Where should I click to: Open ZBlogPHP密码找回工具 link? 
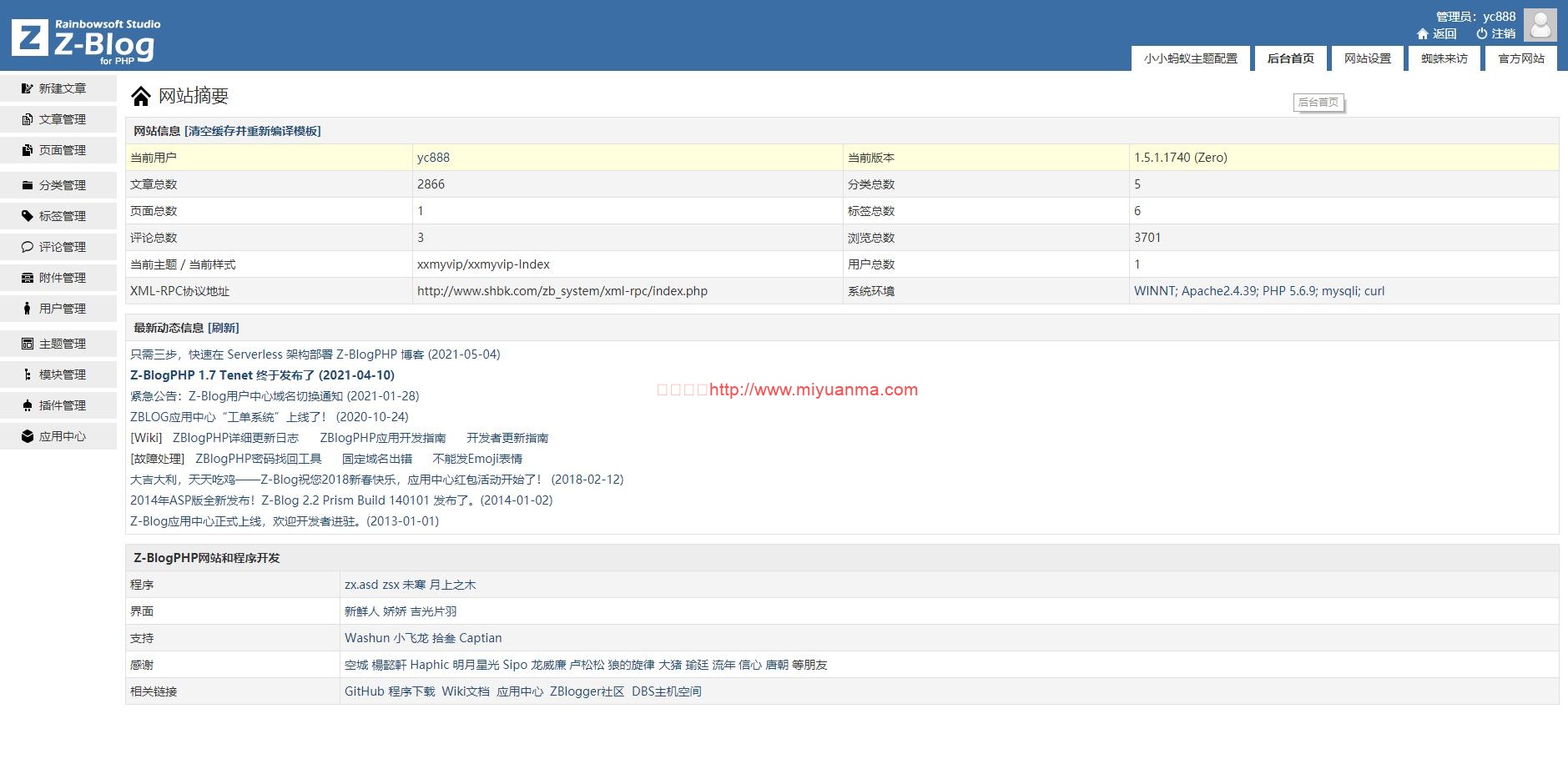click(259, 459)
